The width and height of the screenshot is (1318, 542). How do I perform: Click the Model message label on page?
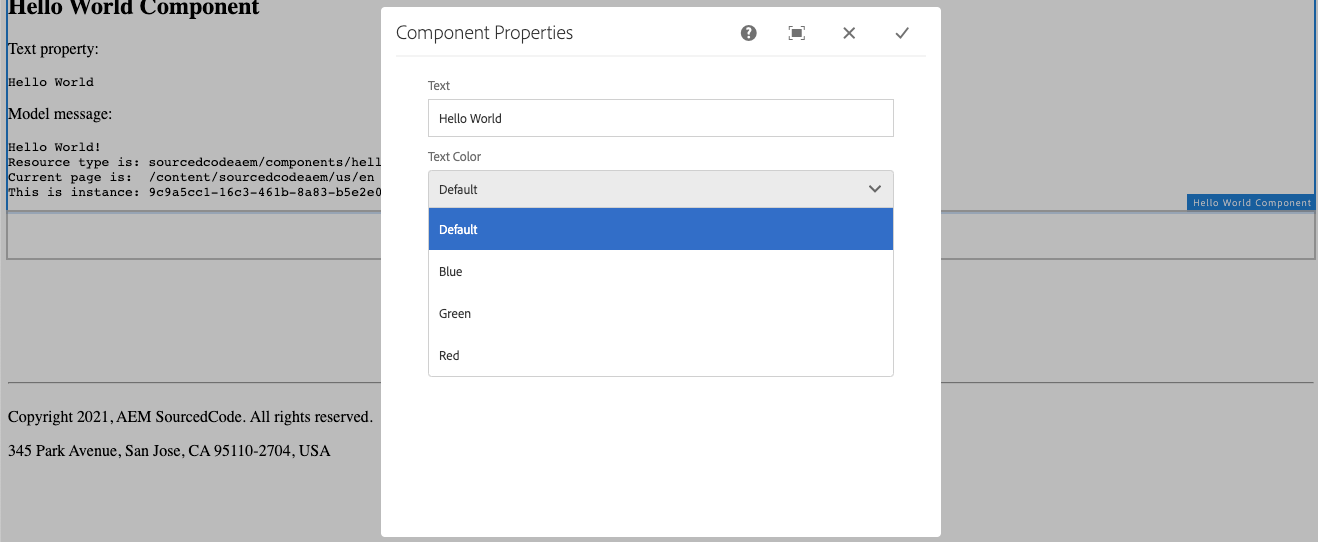(x=60, y=114)
